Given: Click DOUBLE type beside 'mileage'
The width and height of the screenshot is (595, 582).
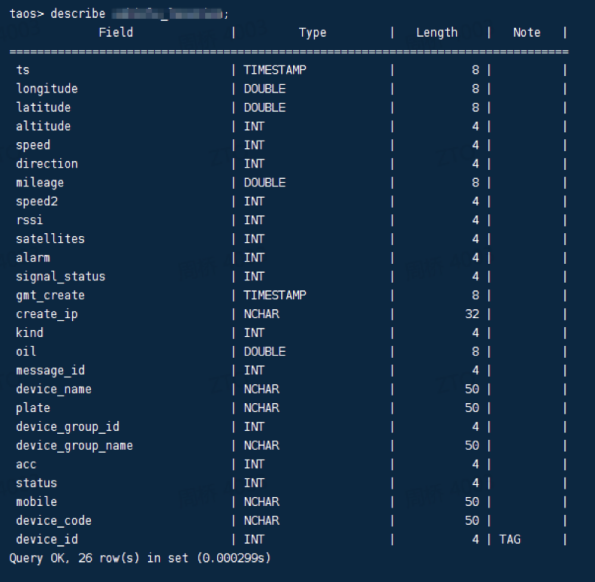Looking at the screenshot, I should pos(264,182).
